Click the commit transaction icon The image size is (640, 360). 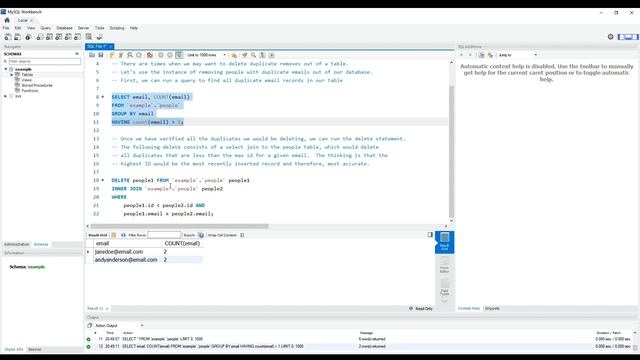[x=161, y=55]
